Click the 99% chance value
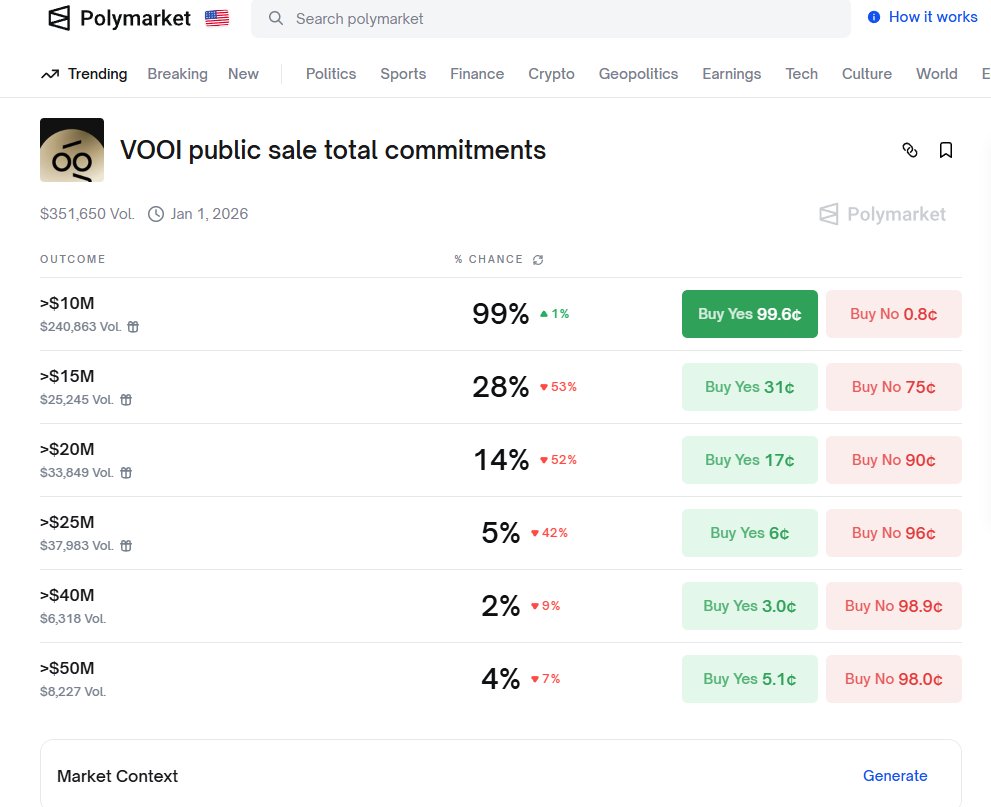 [x=501, y=314]
